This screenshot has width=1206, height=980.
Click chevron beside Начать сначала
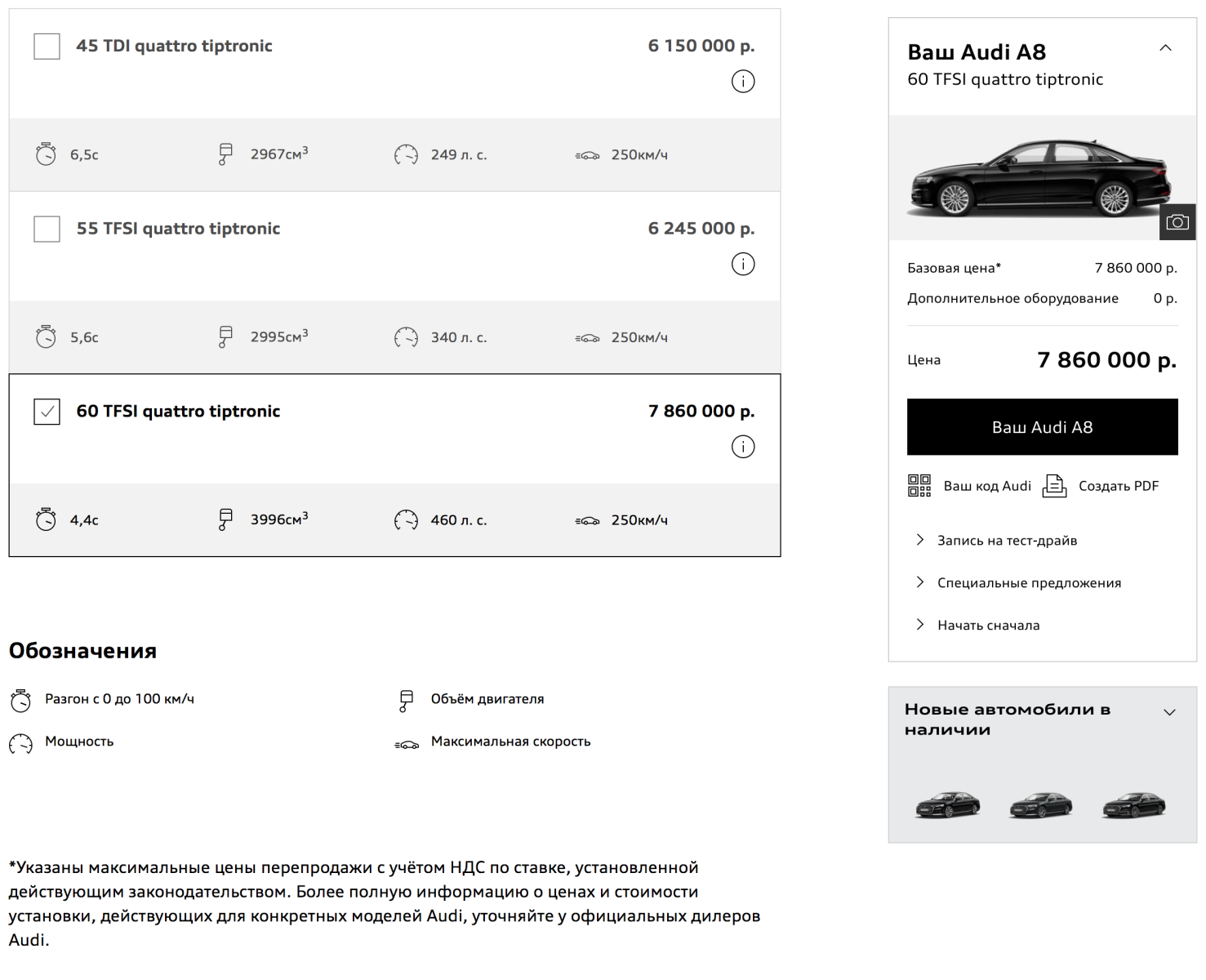[920, 625]
